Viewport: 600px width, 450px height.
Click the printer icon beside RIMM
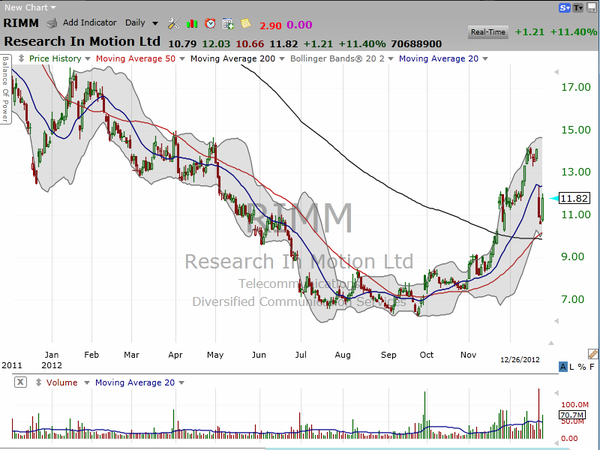pyautogui.click(x=52, y=23)
